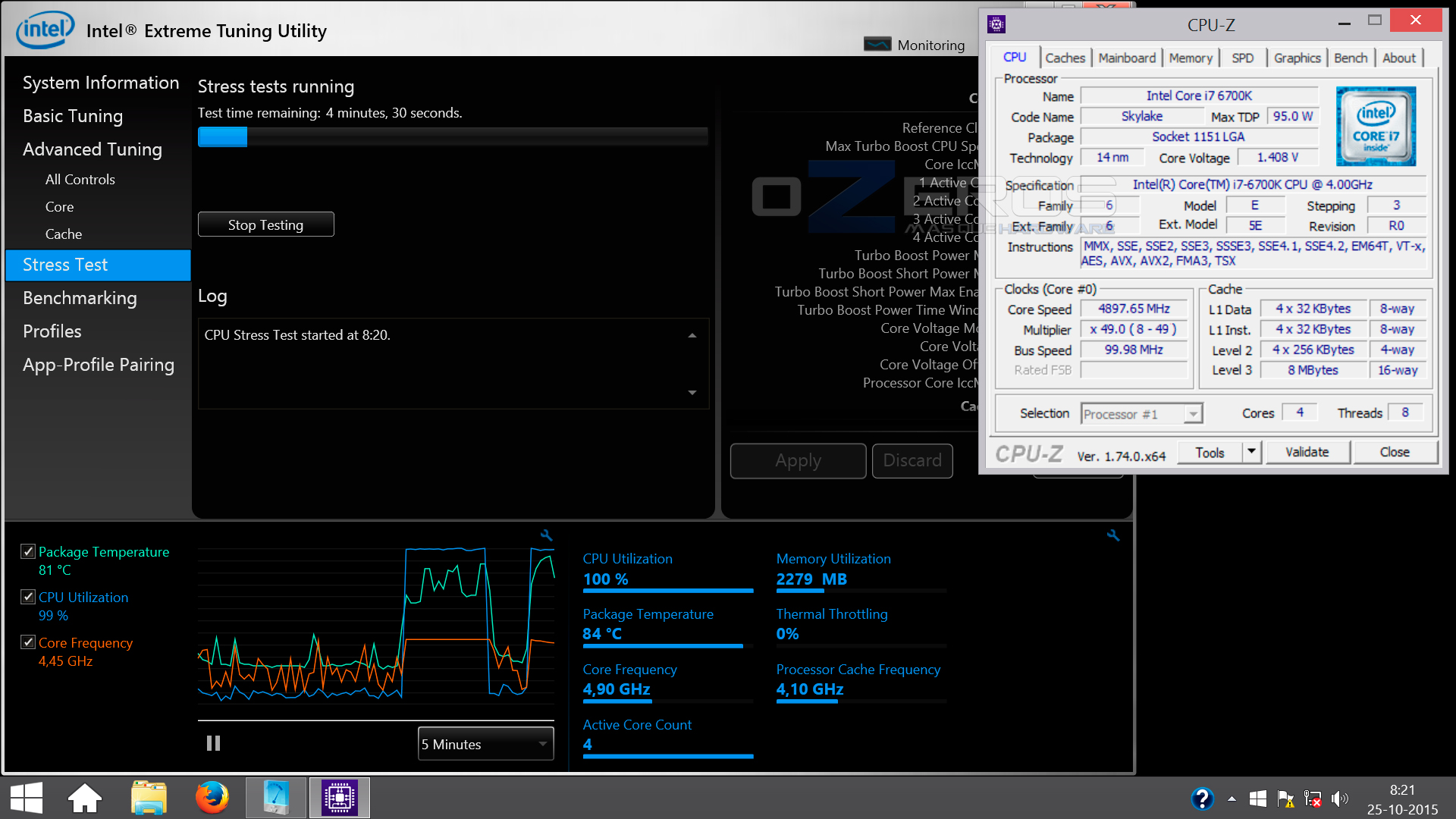1456x819 pixels.
Task: Uncheck the Package Temperature checkbox
Action: [x=28, y=551]
